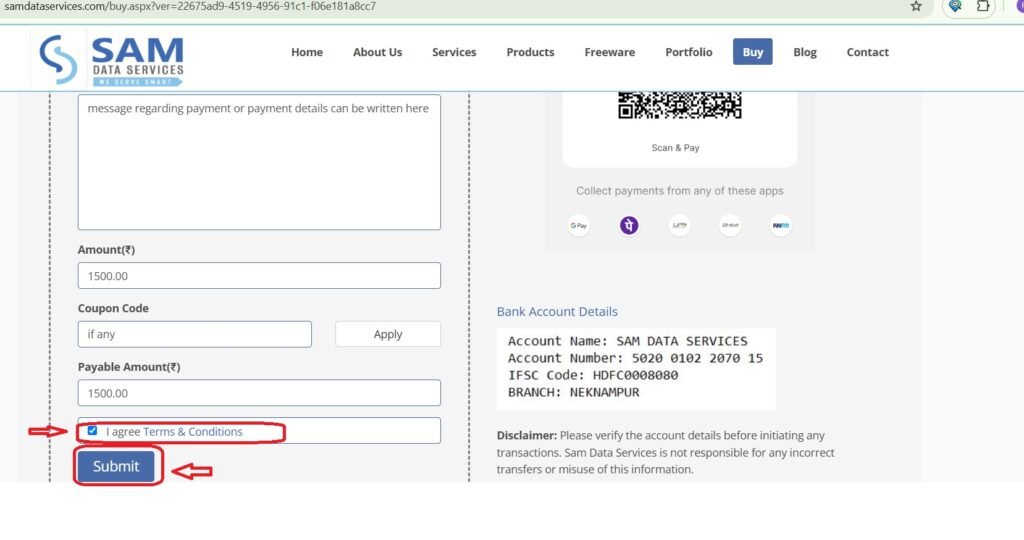Select 'BRANCH: NEKNAMPUR' text
Screen dimensions: 1024x540
(573, 392)
